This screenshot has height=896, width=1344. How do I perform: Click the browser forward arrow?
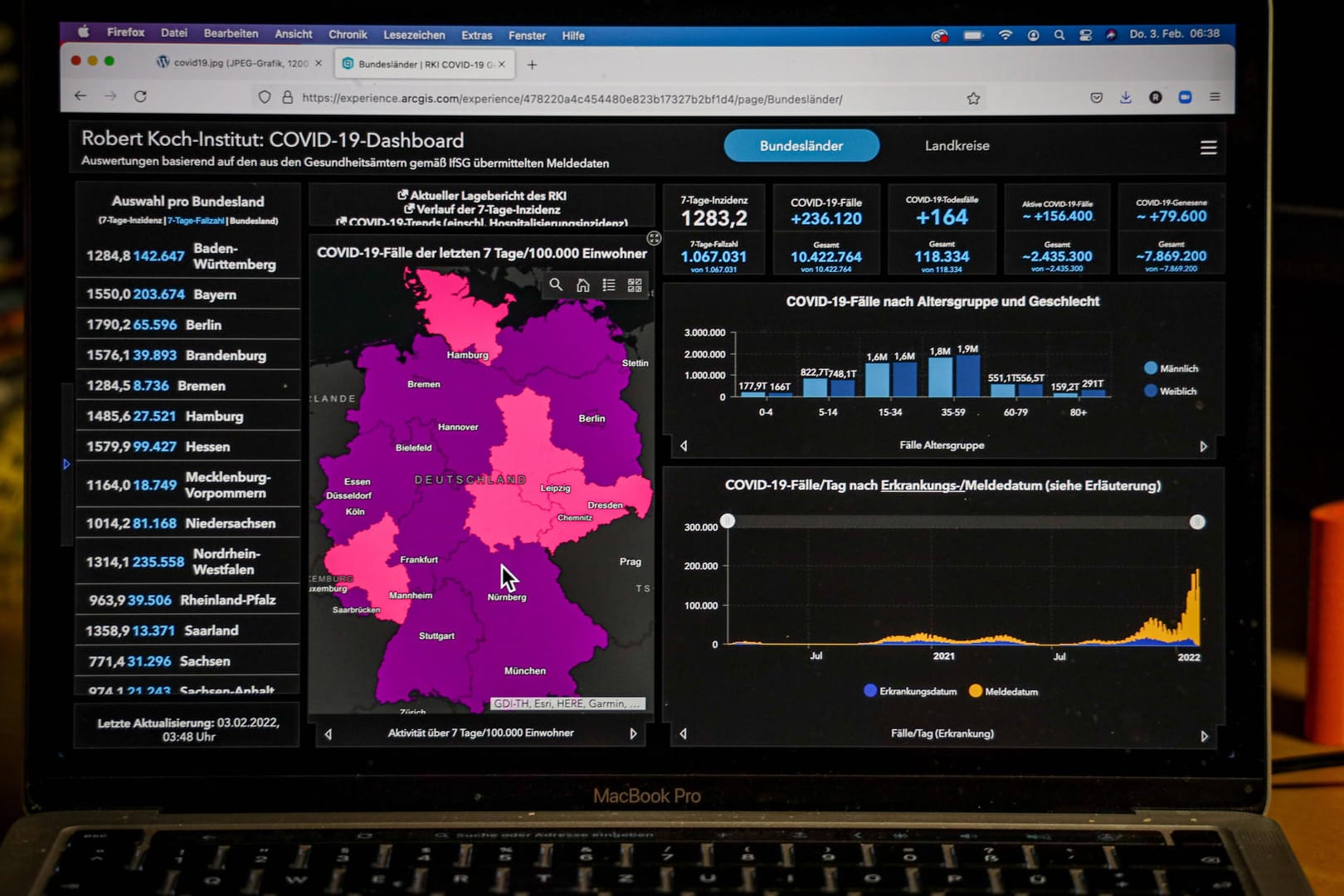pos(110,96)
